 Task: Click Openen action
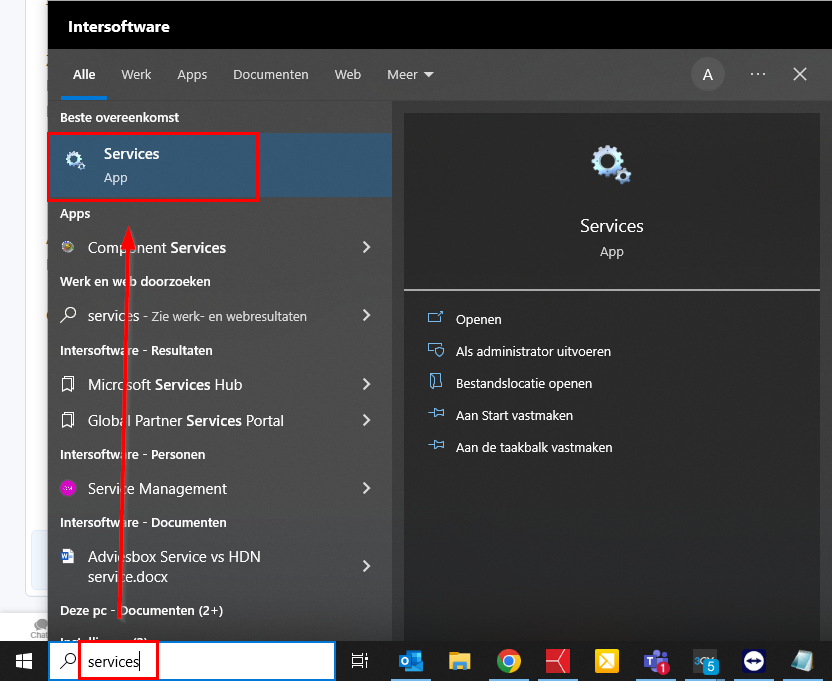[478, 320]
